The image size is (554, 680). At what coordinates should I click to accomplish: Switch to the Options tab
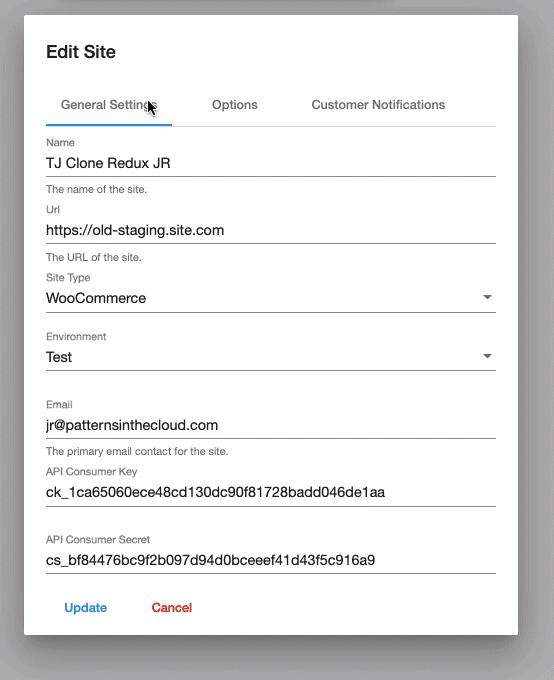click(235, 105)
